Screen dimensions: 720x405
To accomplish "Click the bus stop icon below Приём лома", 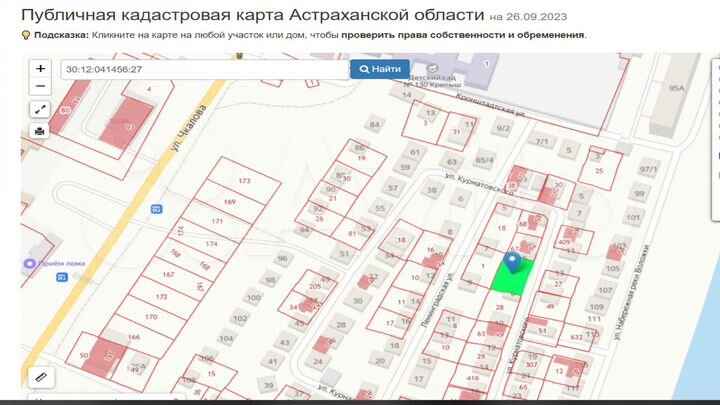I will click(62, 277).
